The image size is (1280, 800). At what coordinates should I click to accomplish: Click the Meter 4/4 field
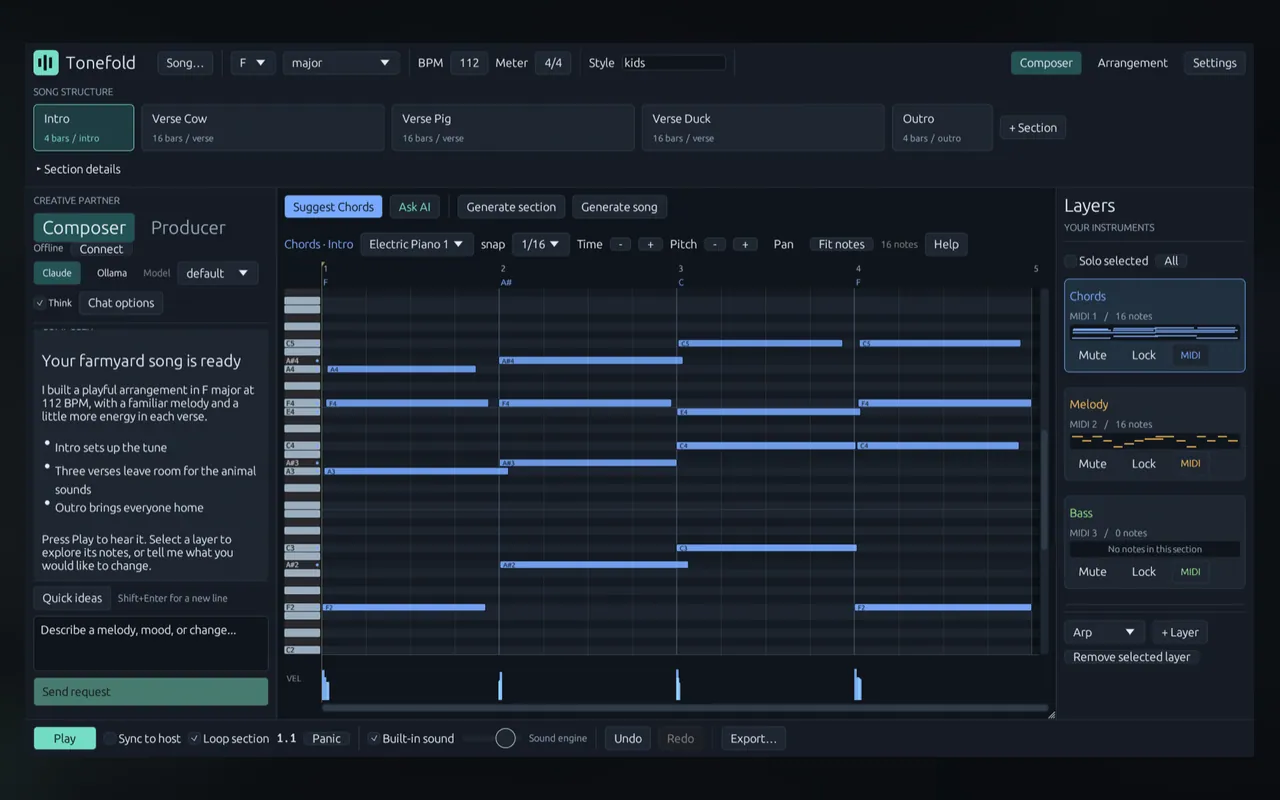tap(553, 63)
